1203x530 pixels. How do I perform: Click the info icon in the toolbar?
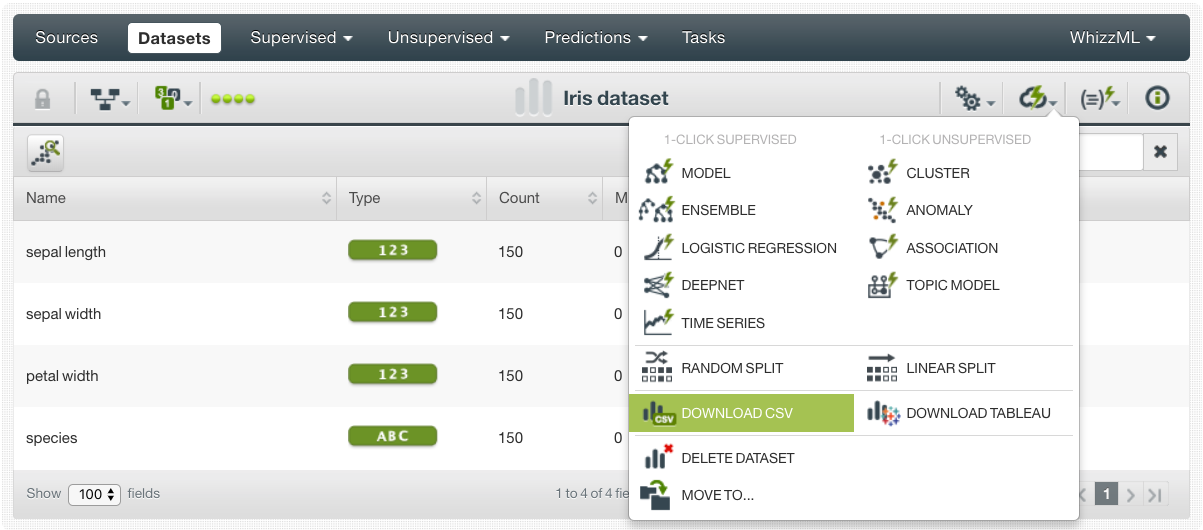pos(1157,98)
